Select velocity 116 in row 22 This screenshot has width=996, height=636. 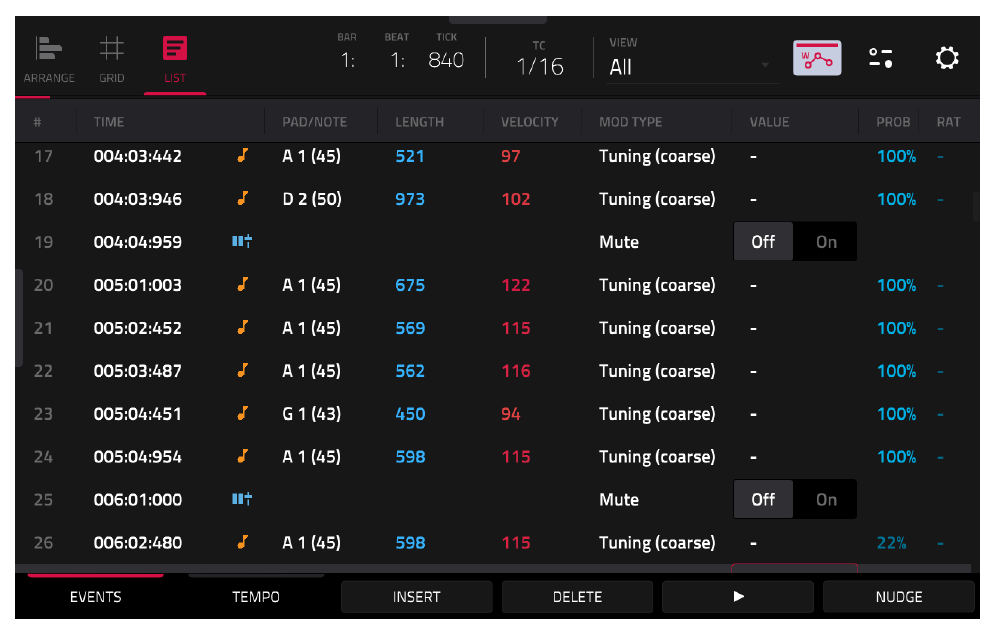[x=515, y=371]
